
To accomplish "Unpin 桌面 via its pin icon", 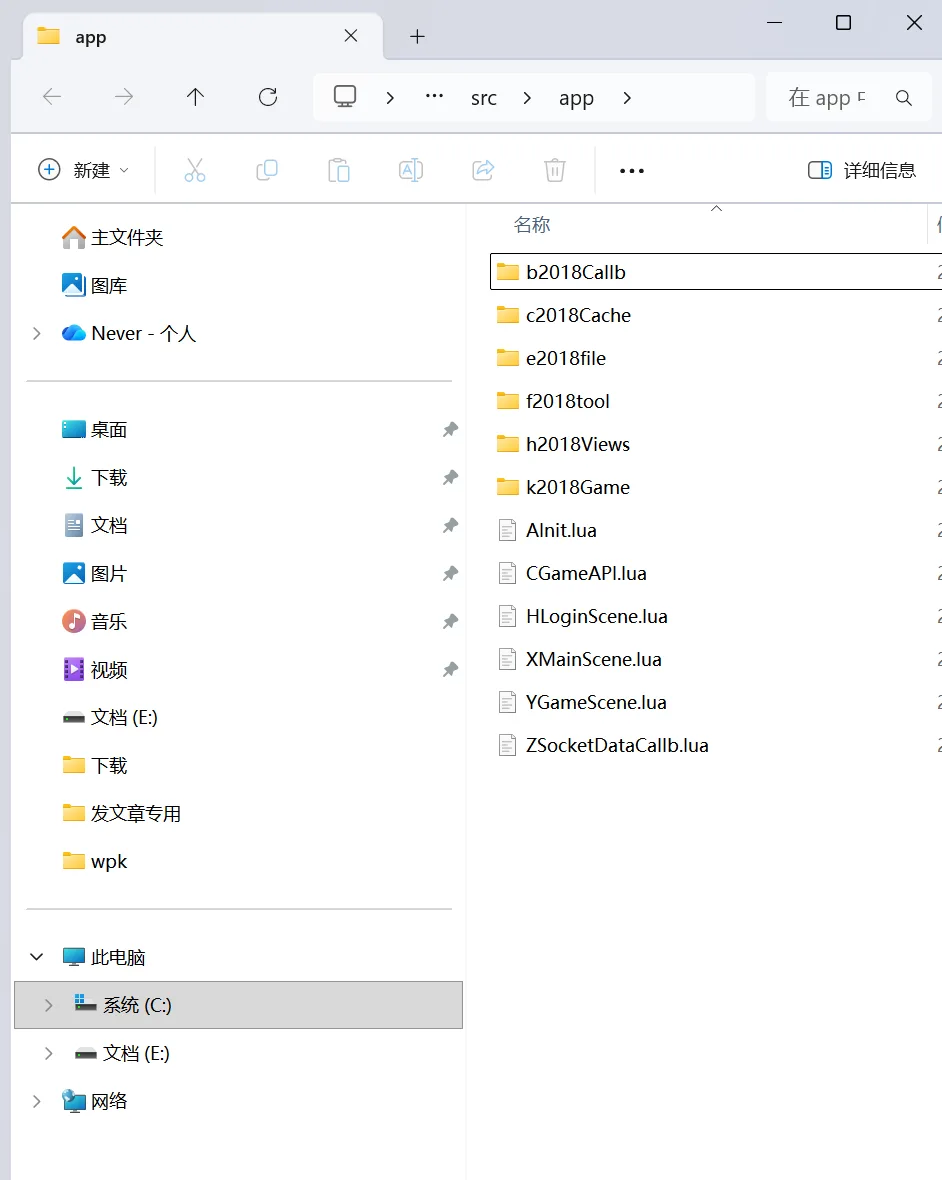I will click(450, 430).
